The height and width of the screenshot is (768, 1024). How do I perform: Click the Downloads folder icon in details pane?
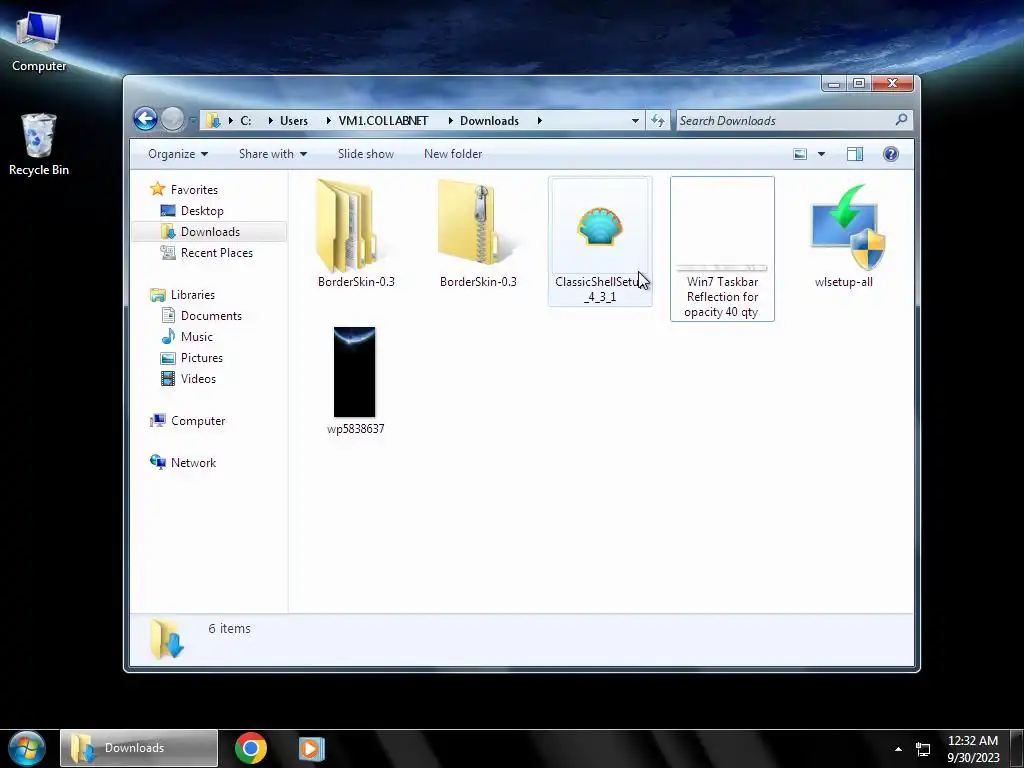(x=167, y=639)
